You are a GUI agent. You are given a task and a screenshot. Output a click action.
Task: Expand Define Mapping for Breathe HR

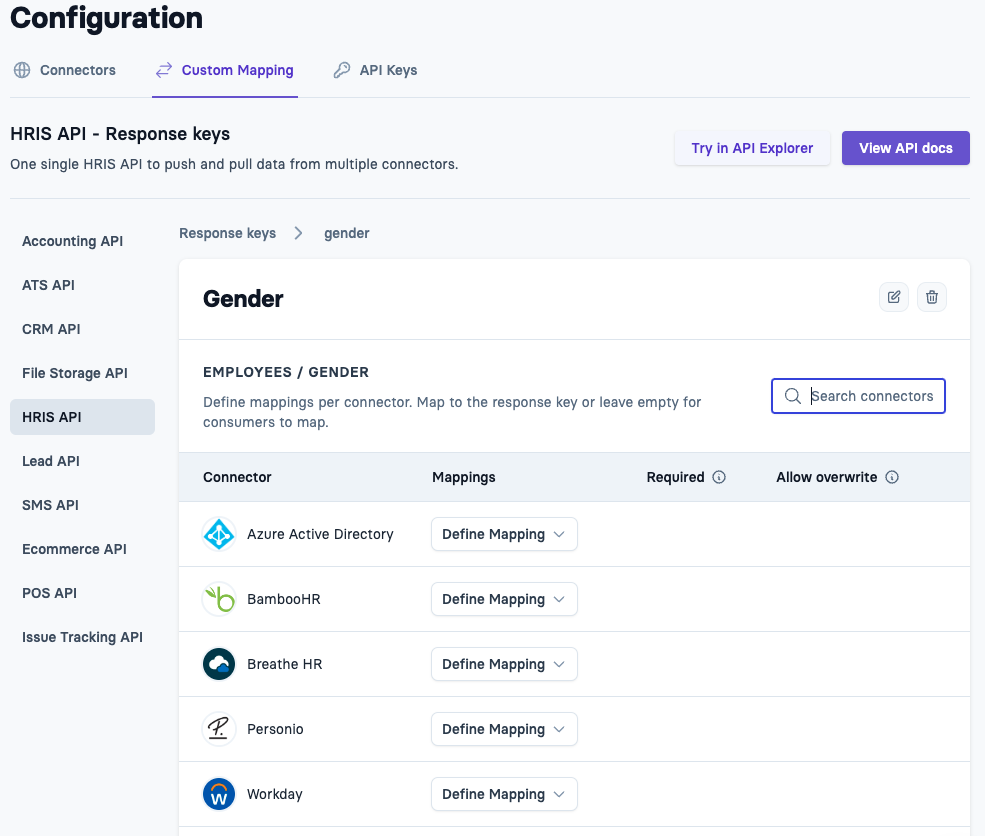click(504, 664)
